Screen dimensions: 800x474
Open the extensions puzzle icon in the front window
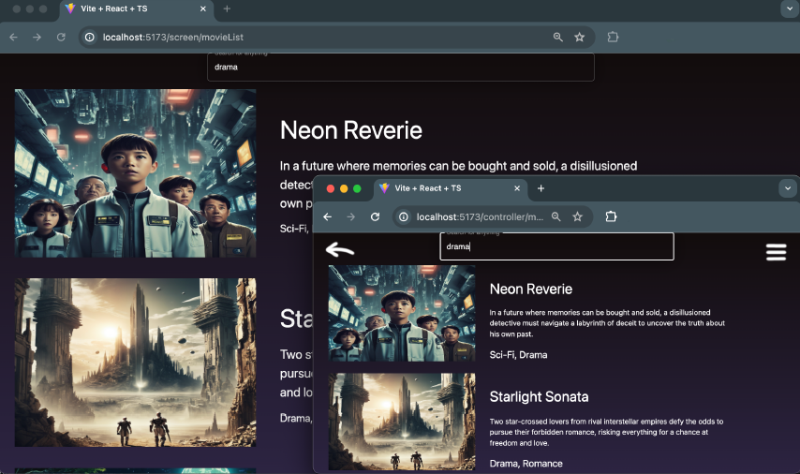click(x=612, y=216)
